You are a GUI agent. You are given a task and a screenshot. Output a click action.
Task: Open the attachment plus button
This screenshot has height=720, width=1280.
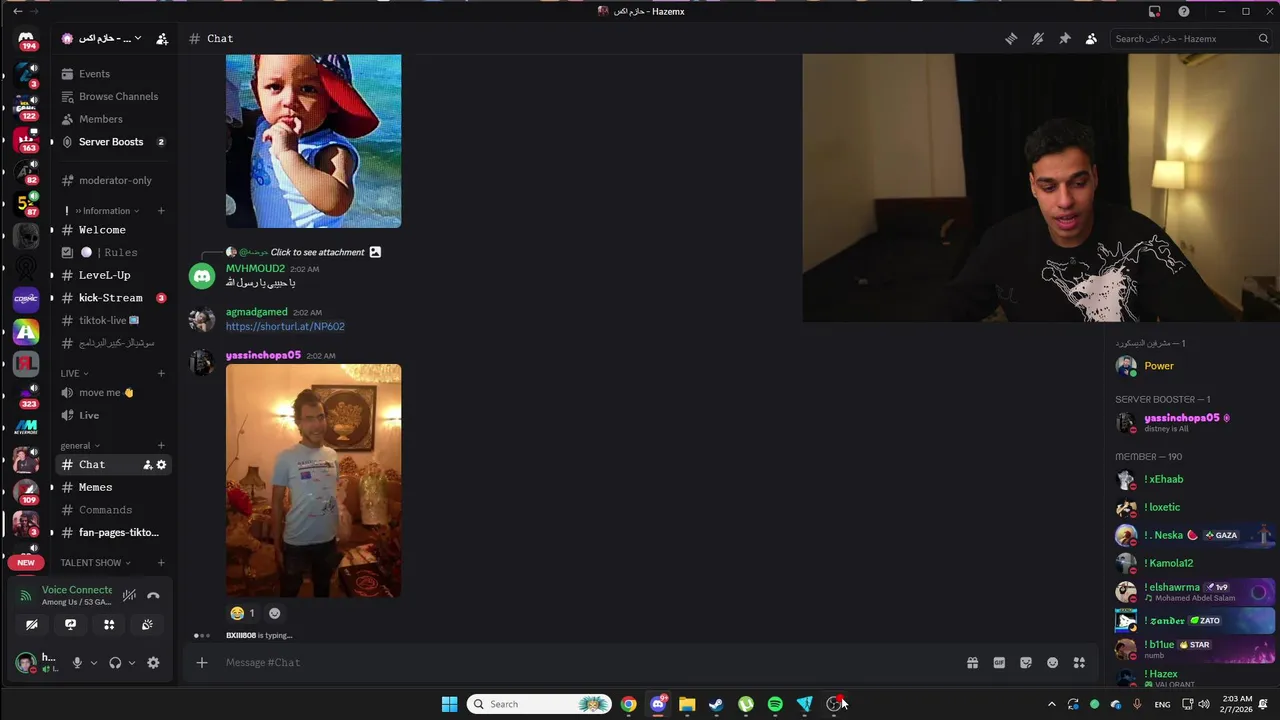tap(202, 663)
